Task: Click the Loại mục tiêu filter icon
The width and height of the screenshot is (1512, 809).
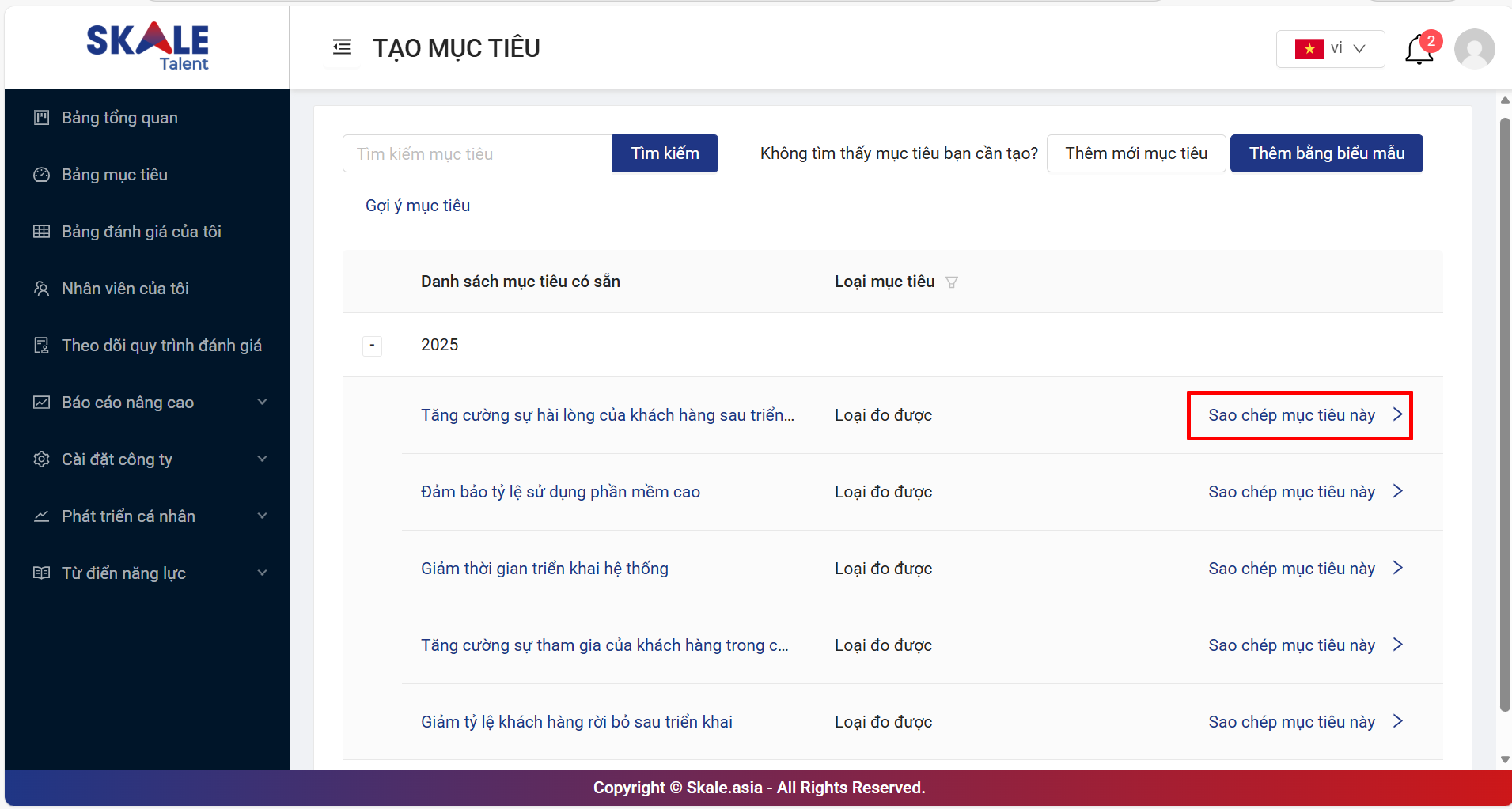Action: [x=952, y=282]
